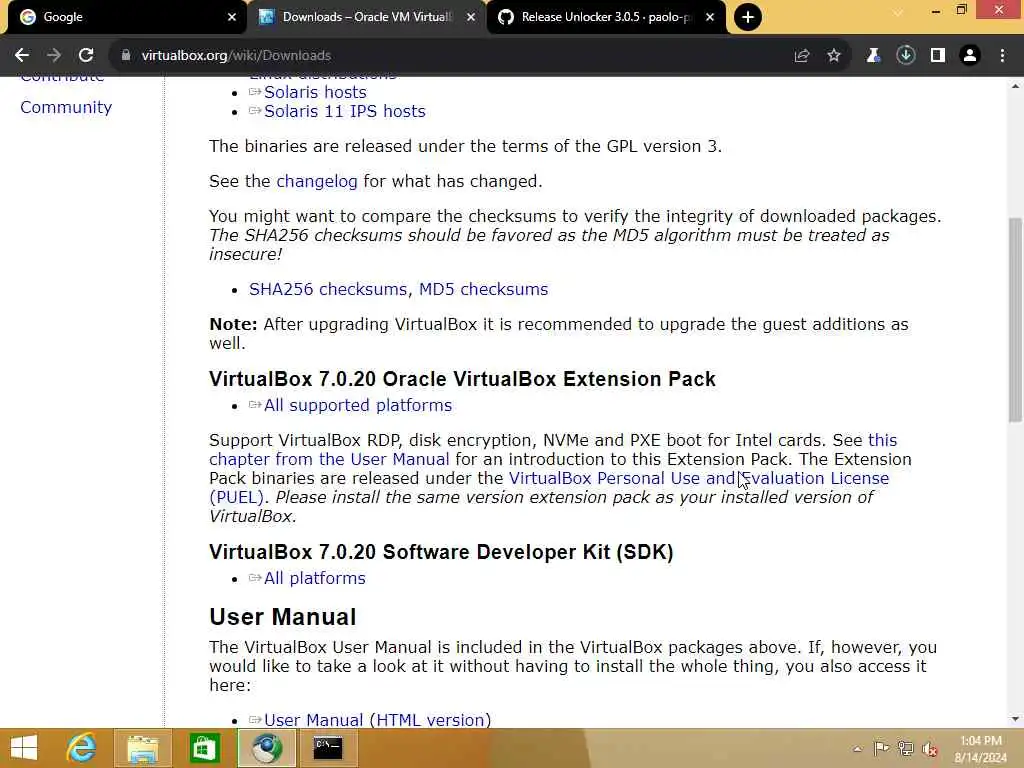This screenshot has height=768, width=1024.
Task: Open the network status tray icon
Action: click(x=906, y=748)
